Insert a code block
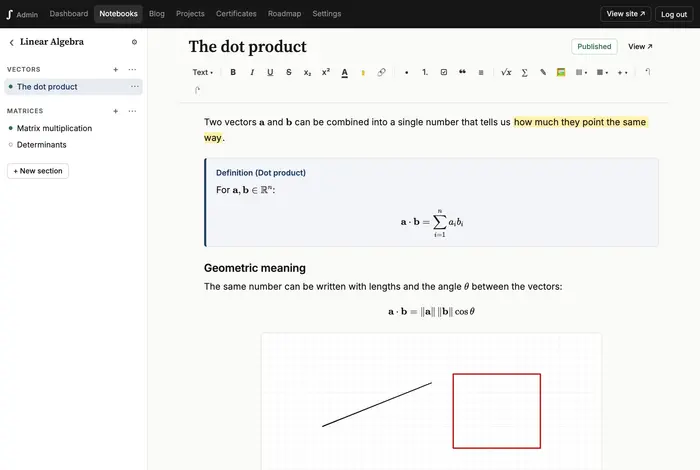700x470 pixels. (x=481, y=72)
